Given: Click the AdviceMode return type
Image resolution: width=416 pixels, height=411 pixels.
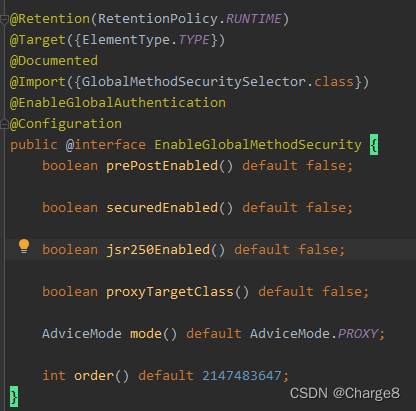Looking at the screenshot, I should (x=82, y=334).
